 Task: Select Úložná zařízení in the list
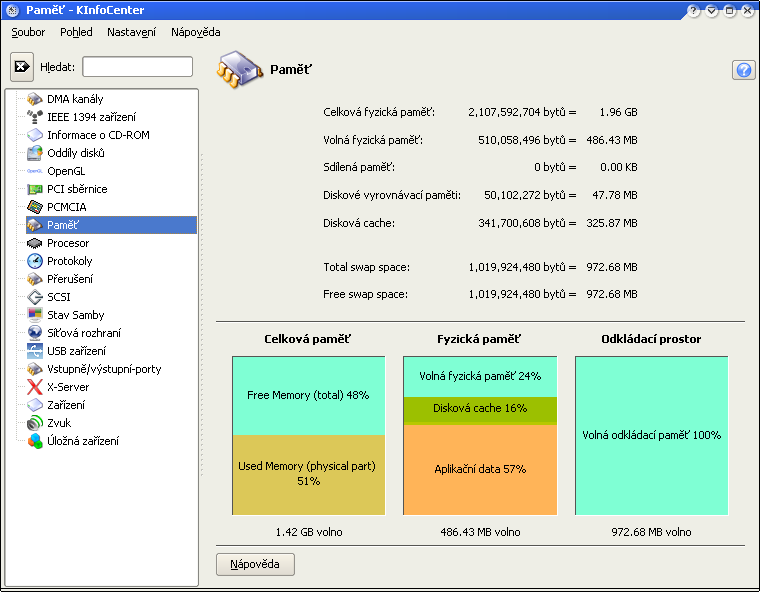click(x=83, y=441)
